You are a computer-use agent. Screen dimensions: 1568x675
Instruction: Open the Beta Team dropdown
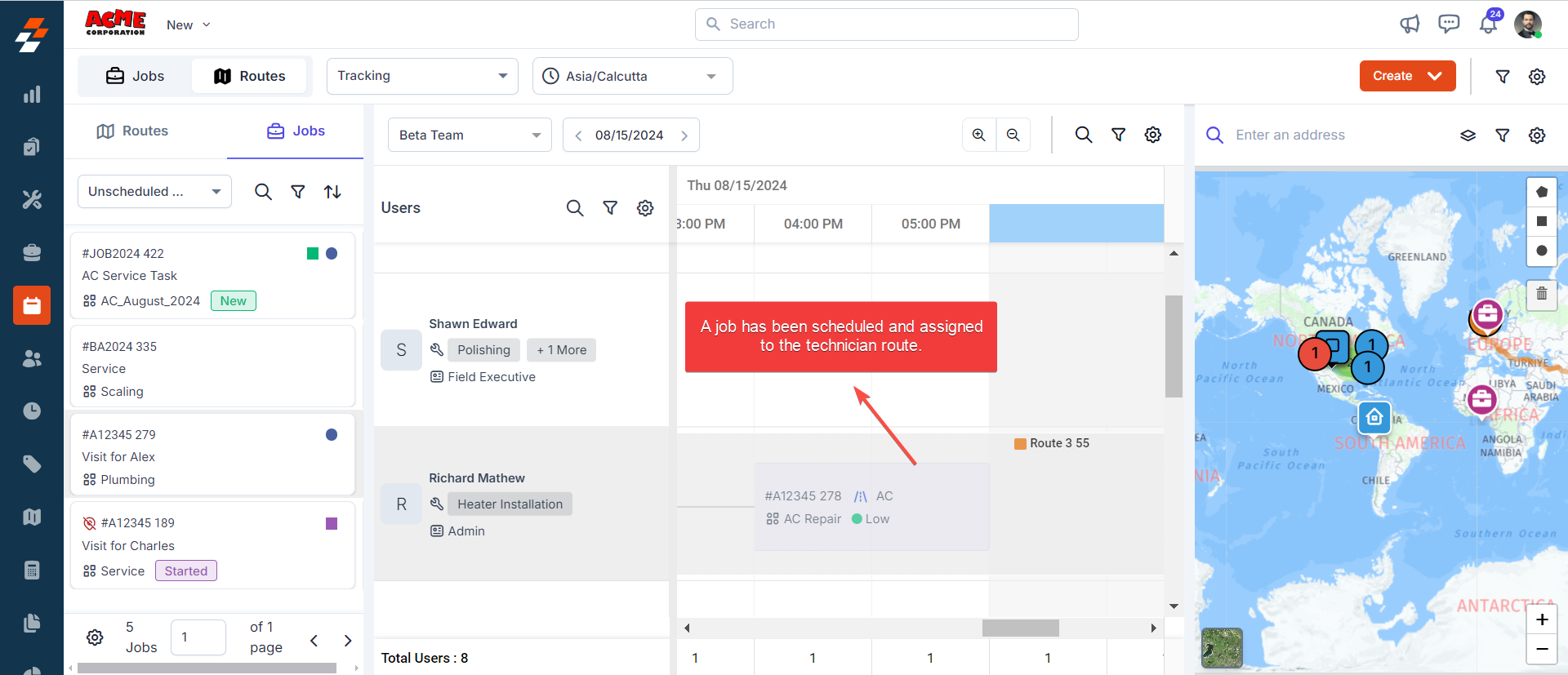point(470,135)
